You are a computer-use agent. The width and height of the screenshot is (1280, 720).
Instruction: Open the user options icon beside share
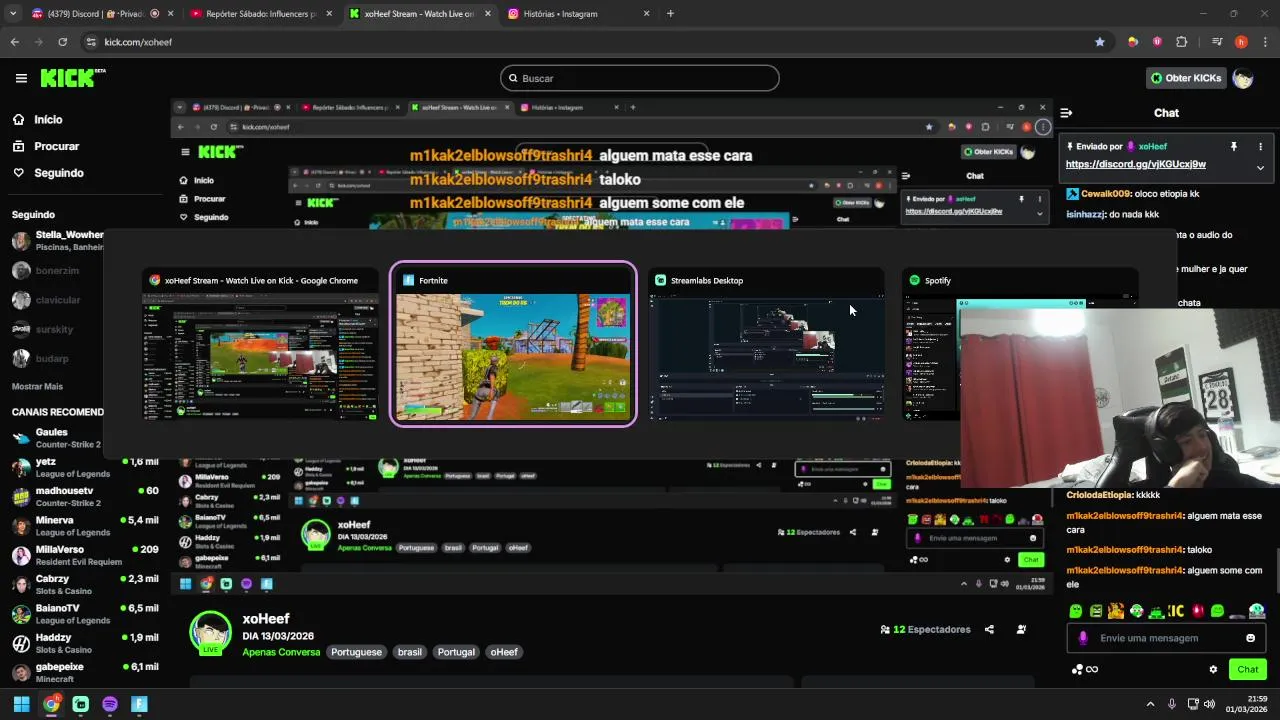click(x=1021, y=629)
